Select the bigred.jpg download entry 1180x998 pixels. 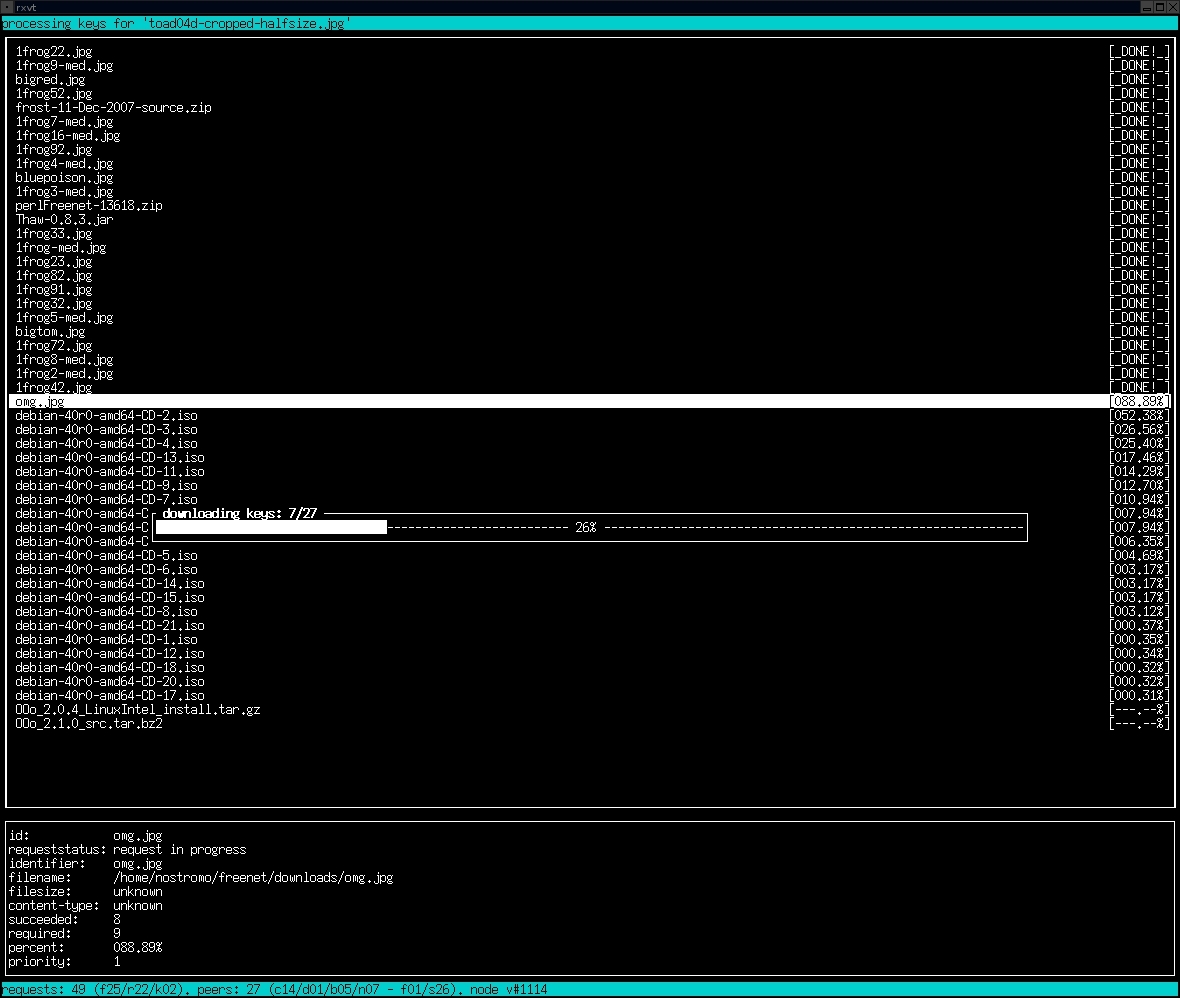[50, 80]
